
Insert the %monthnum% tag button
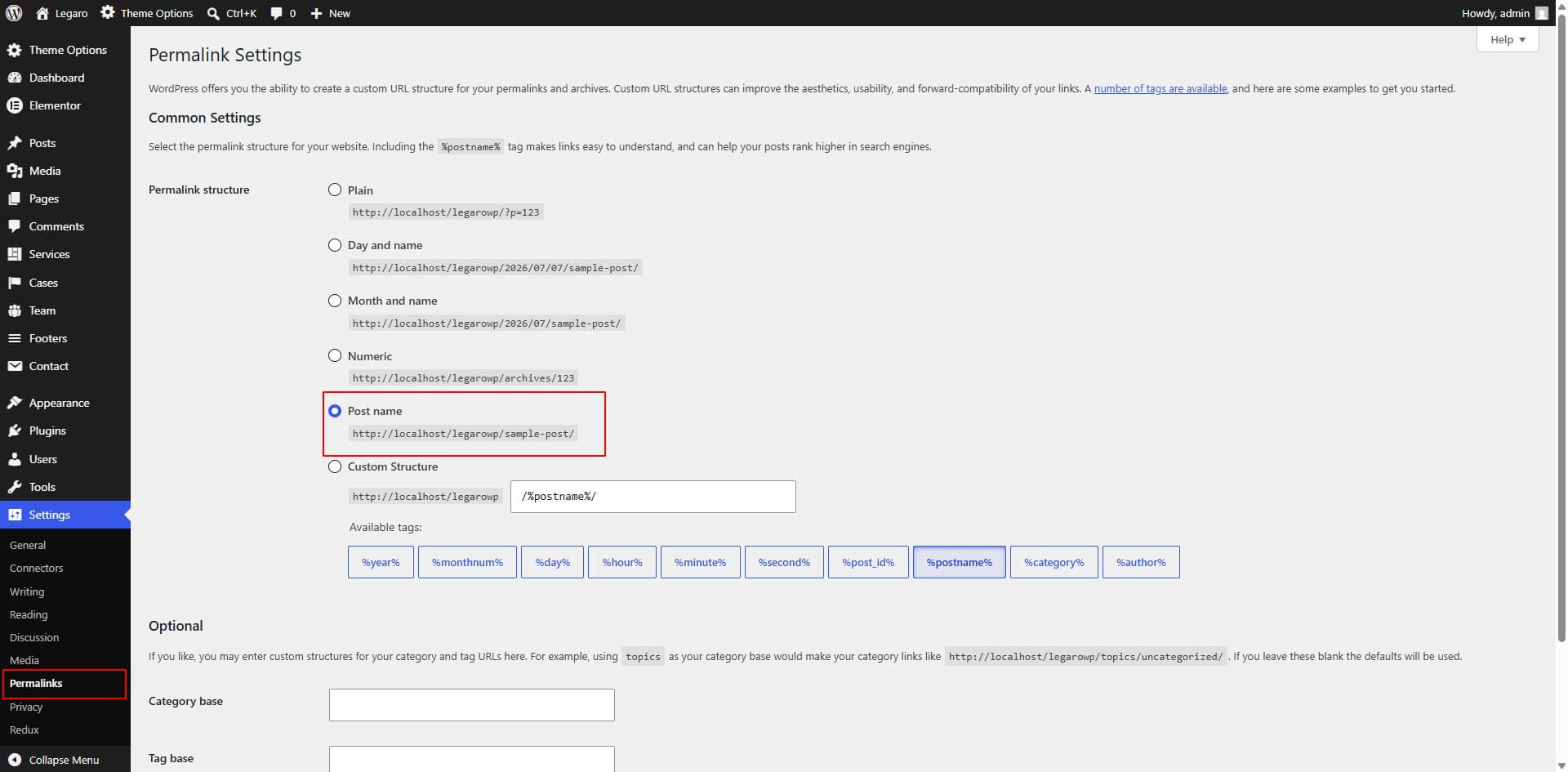point(467,562)
